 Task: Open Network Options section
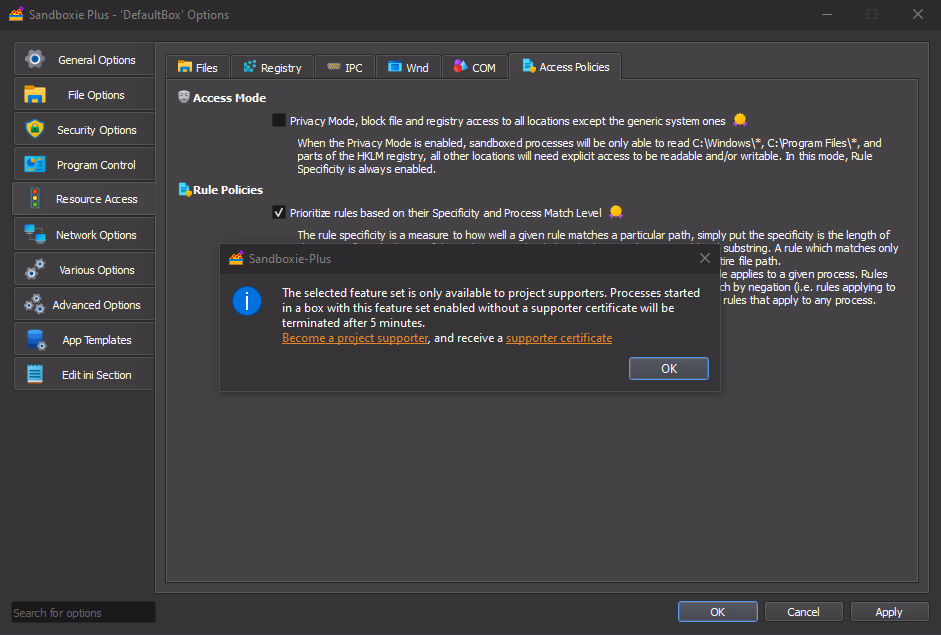click(85, 234)
